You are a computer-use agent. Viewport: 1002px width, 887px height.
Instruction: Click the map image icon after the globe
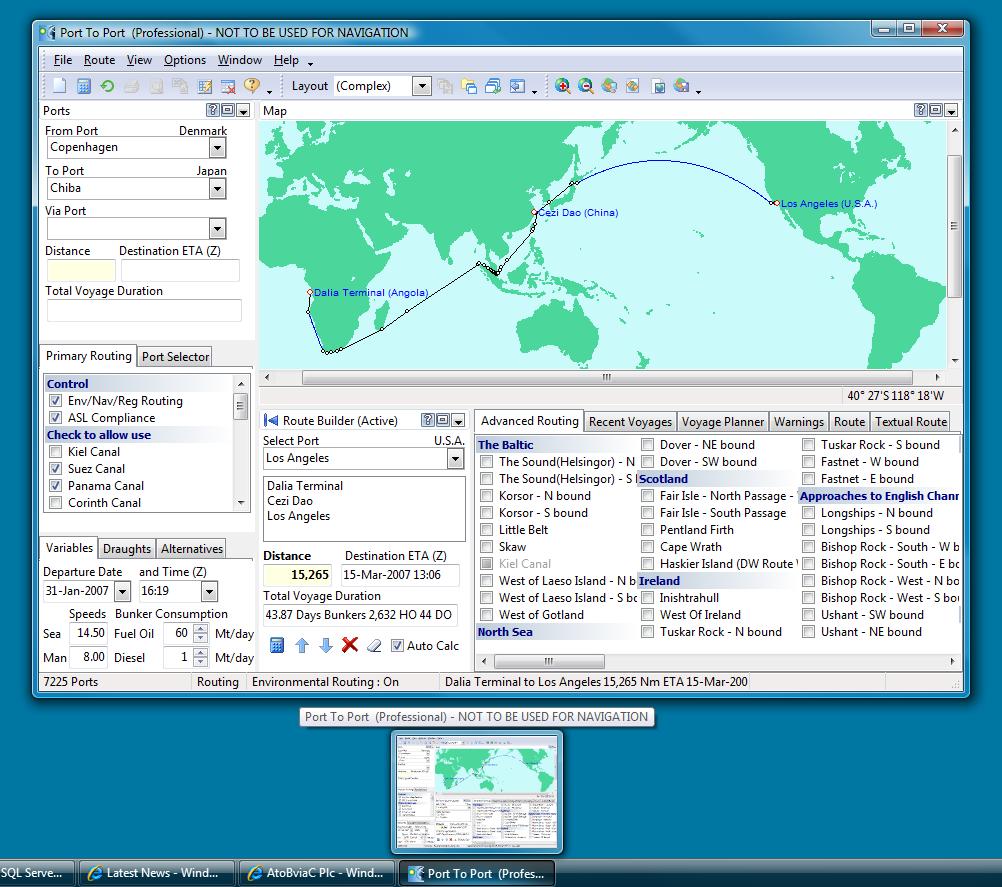click(633, 86)
